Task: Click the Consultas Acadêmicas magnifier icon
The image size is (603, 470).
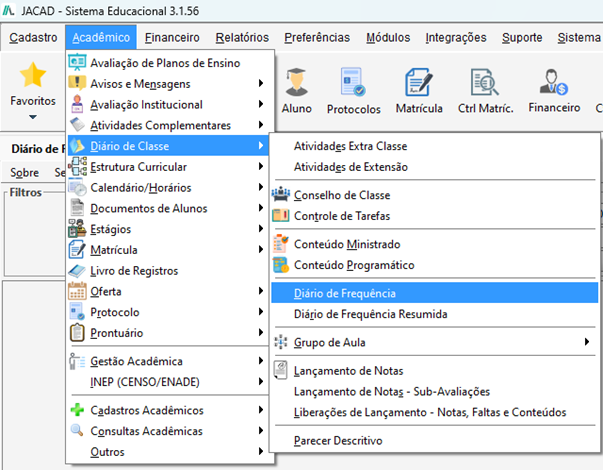Action: [x=77, y=430]
